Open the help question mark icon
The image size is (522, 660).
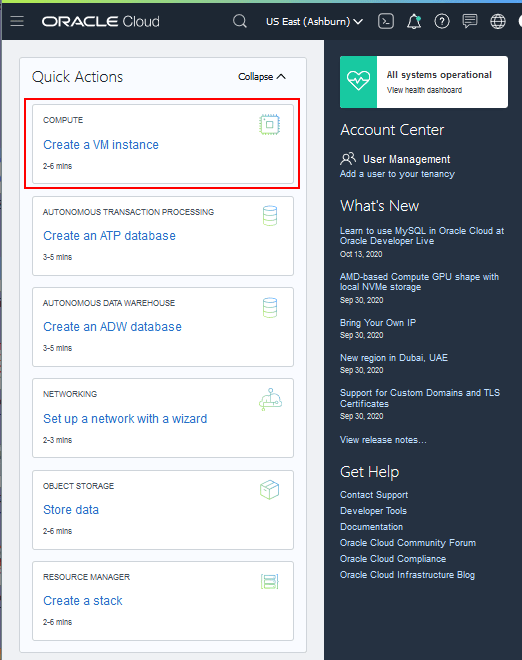(x=442, y=21)
